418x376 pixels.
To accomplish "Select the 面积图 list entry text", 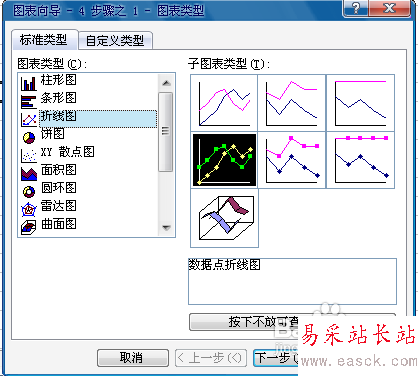I will point(59,170).
